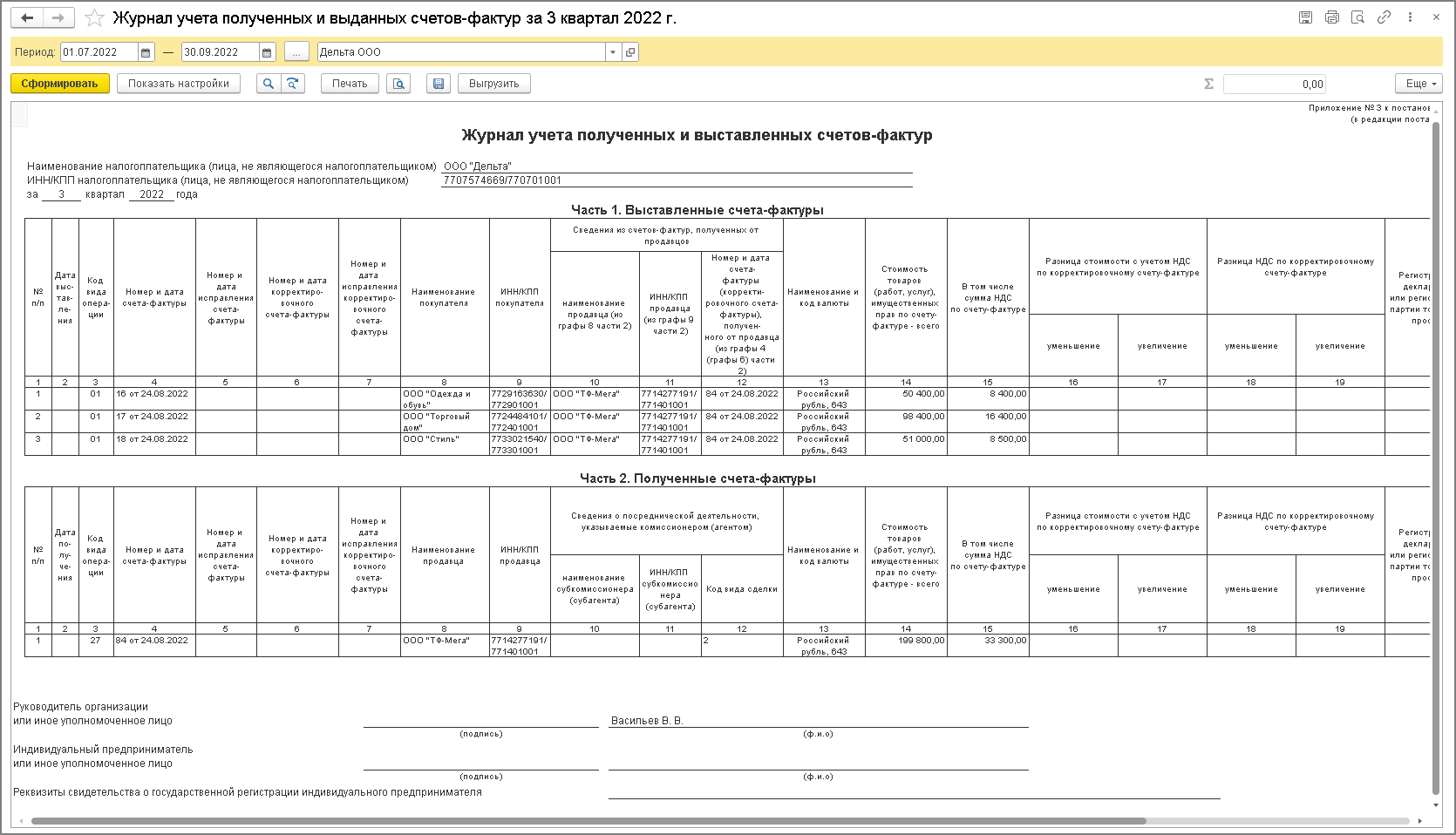Click the scroll left arrow at the bottom
1456x835 pixels.
pyautogui.click(x=20, y=821)
